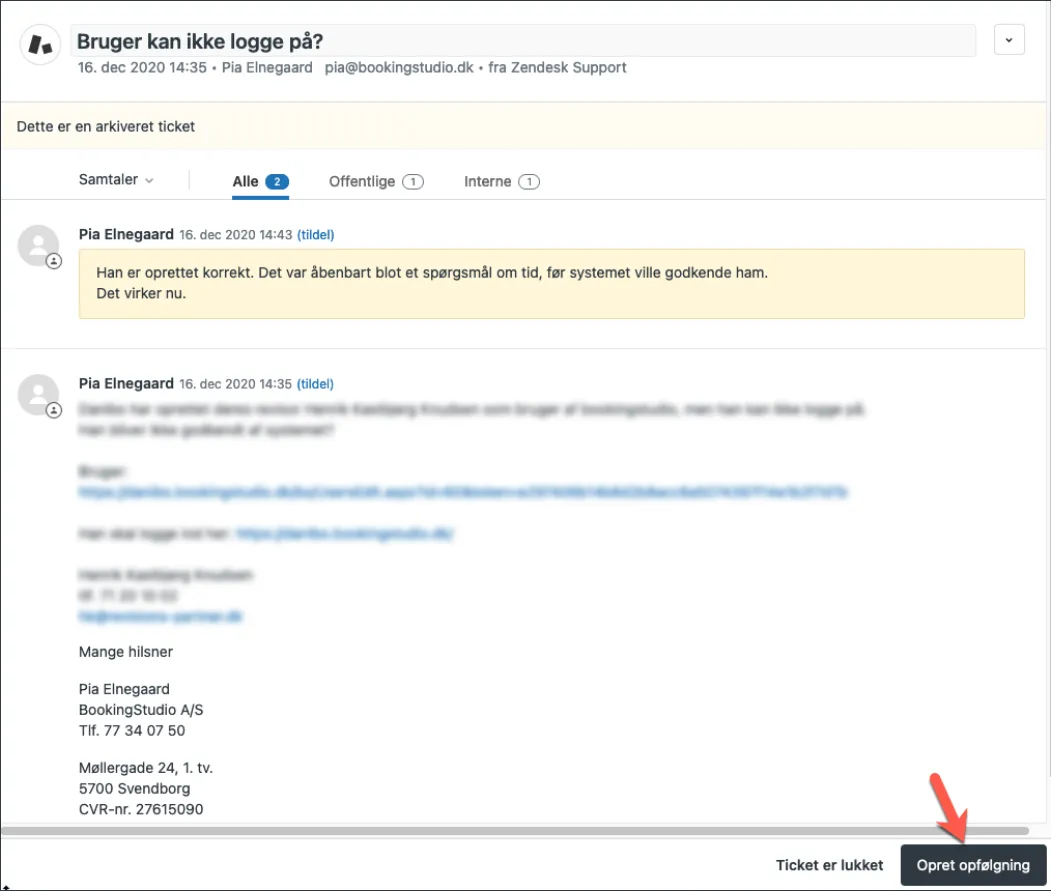Image resolution: width=1051 pixels, height=891 pixels.
Task: Click the Ticket er lukket button
Action: coord(829,864)
